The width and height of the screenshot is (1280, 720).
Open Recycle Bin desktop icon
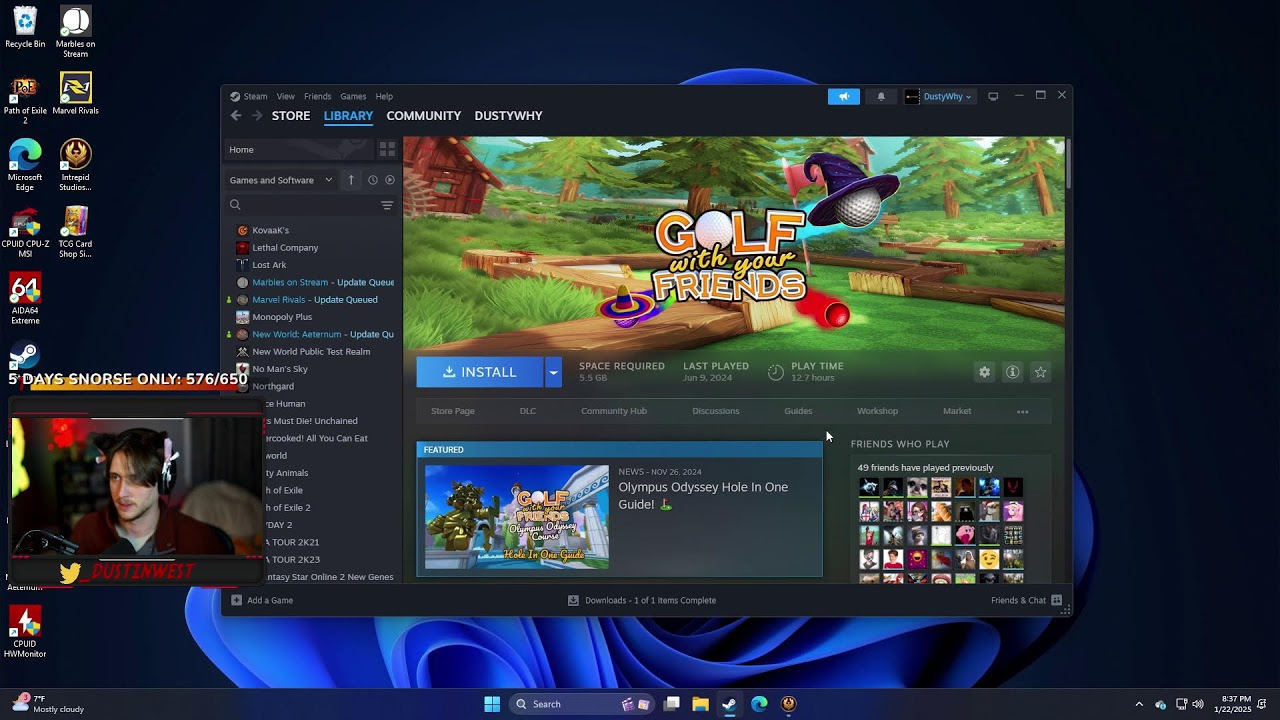coord(25,28)
